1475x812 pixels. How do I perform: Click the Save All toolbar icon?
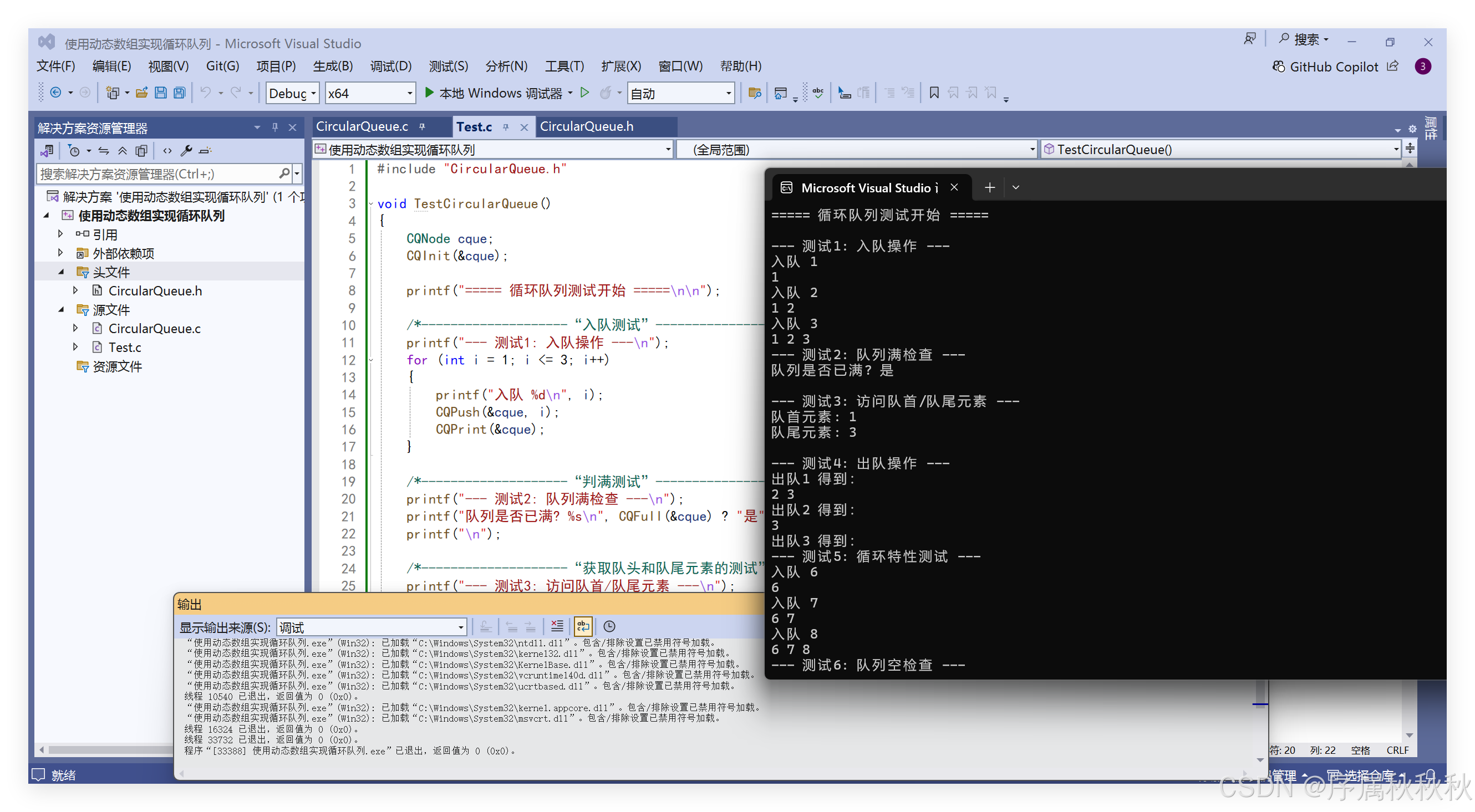pos(180,93)
